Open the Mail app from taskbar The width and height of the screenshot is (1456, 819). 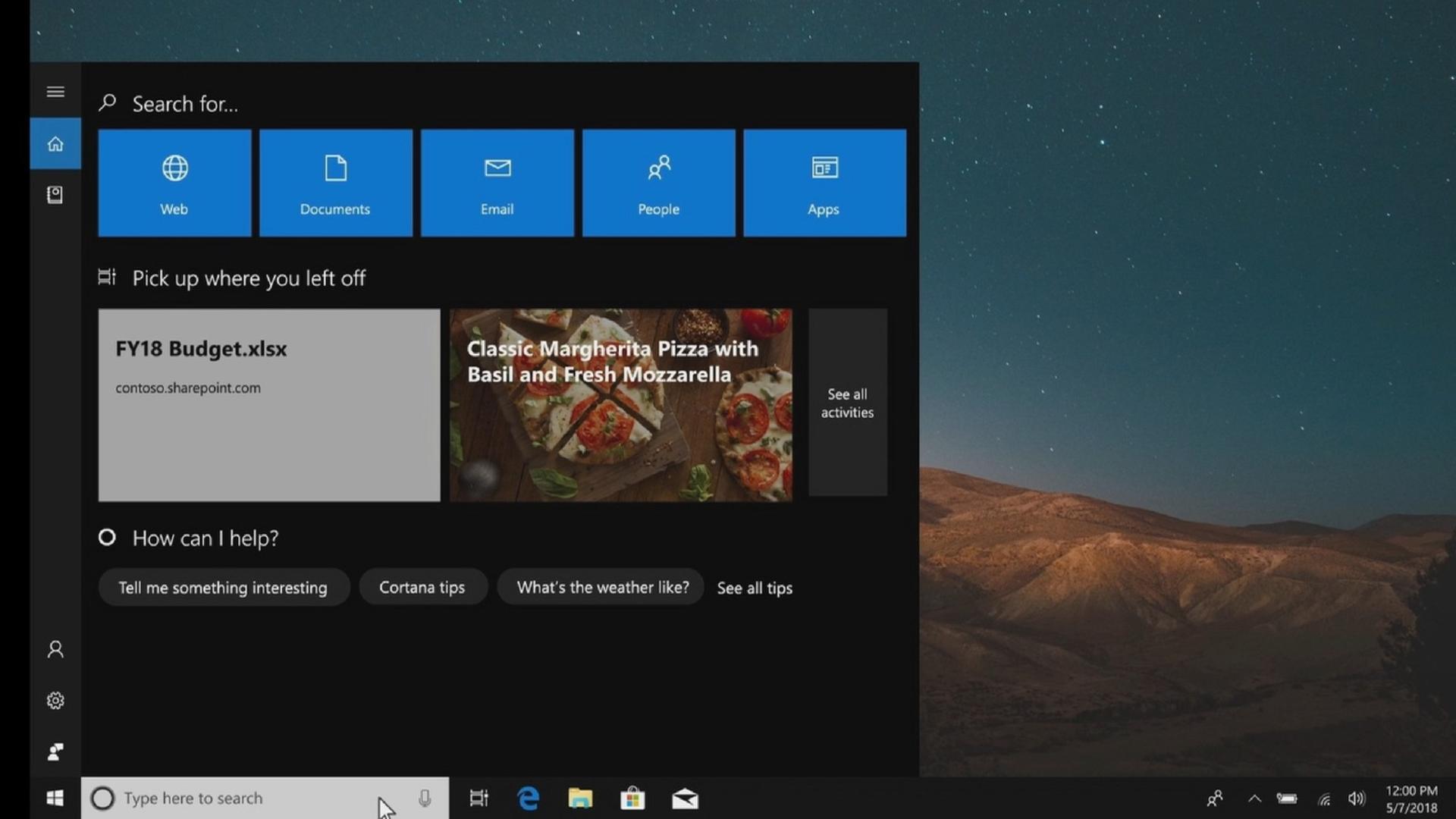685,799
